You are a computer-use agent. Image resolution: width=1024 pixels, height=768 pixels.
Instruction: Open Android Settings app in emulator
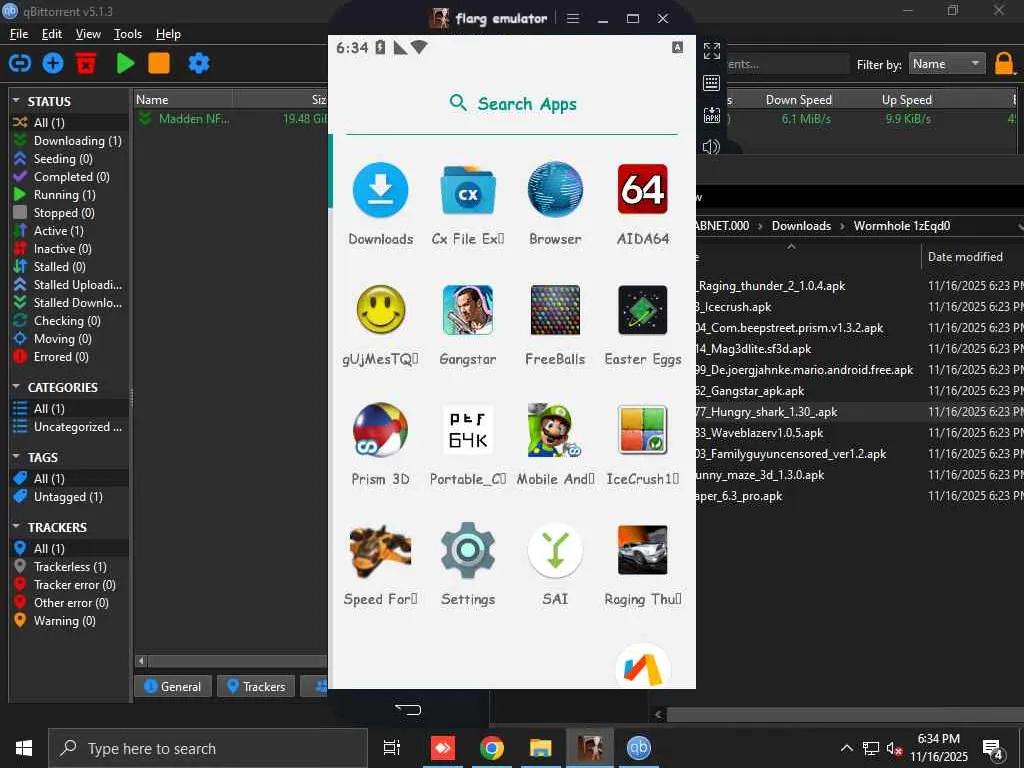(468, 551)
